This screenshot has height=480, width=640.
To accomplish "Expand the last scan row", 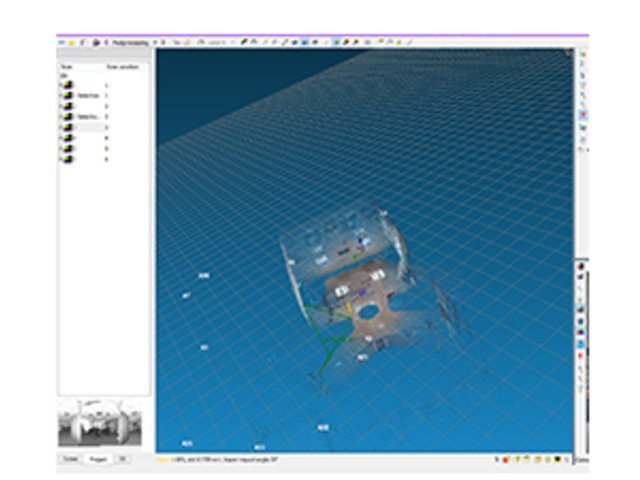I will tap(61, 159).
